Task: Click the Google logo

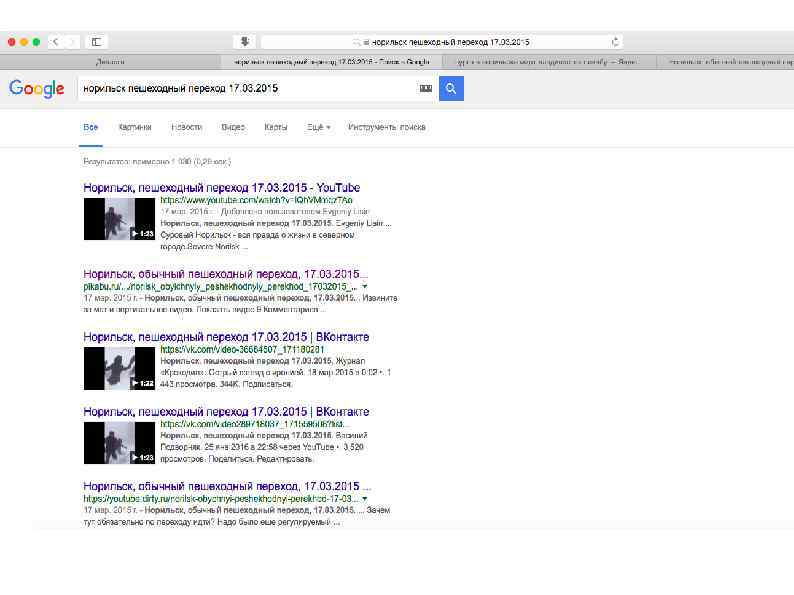Action: click(x=37, y=89)
